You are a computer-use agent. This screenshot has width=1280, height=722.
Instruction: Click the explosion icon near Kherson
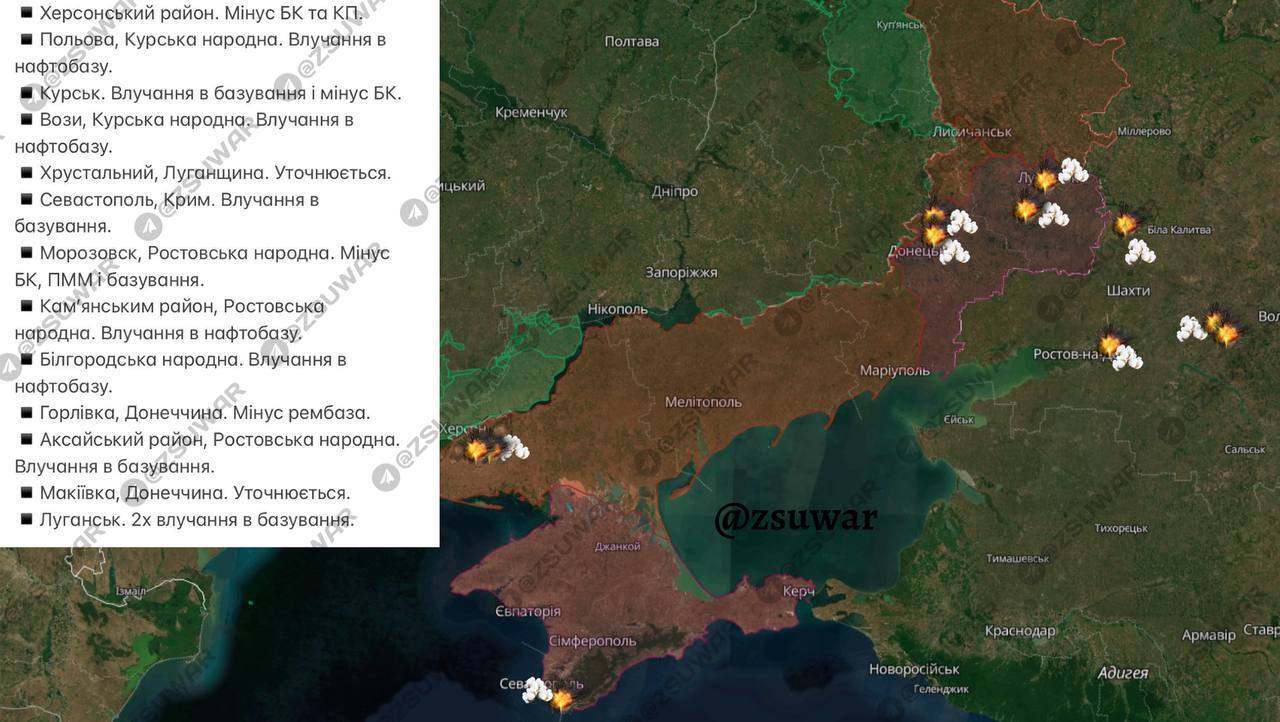pos(479,450)
